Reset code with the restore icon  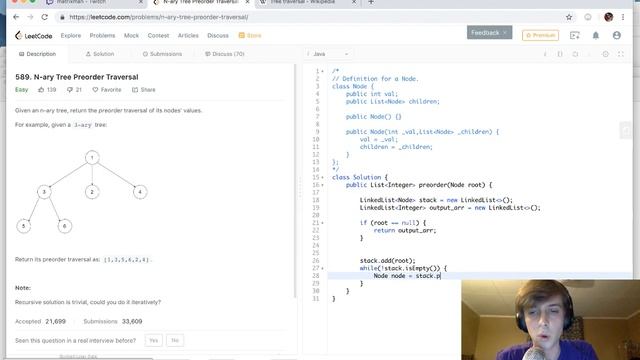point(575,54)
